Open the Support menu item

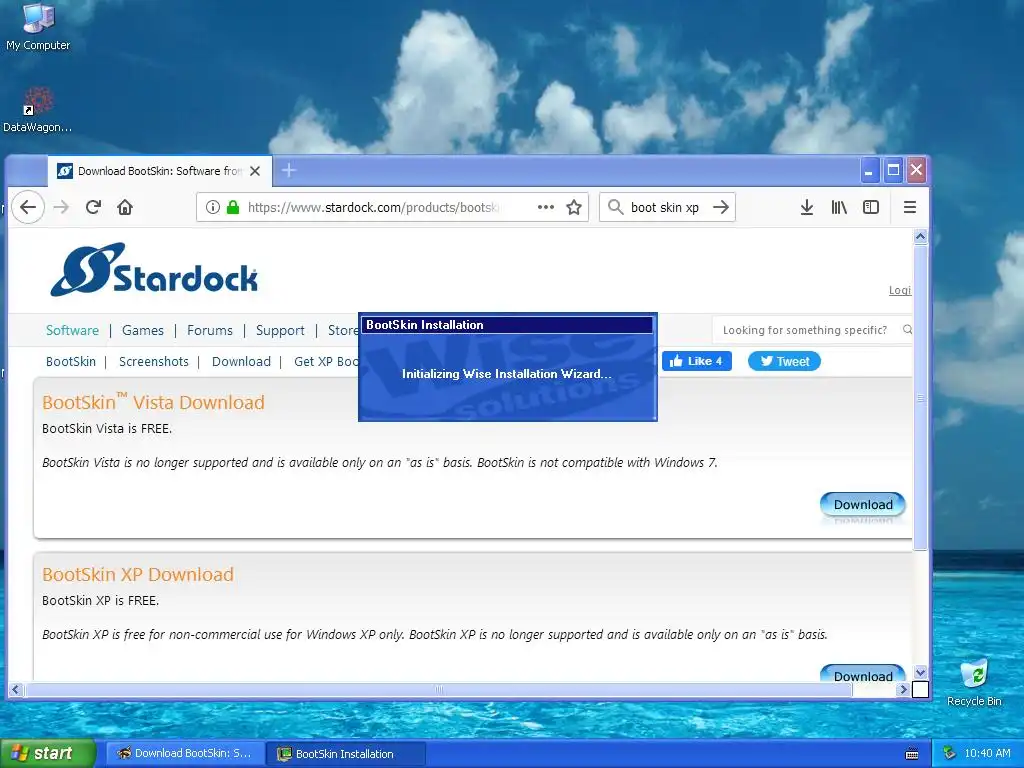(280, 330)
